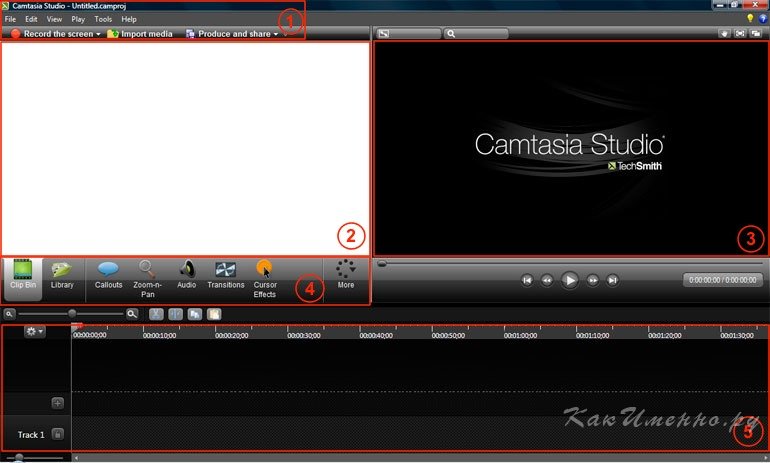Click the step forward button
Viewport: 770px width, 463px height.
pyautogui.click(x=593, y=280)
